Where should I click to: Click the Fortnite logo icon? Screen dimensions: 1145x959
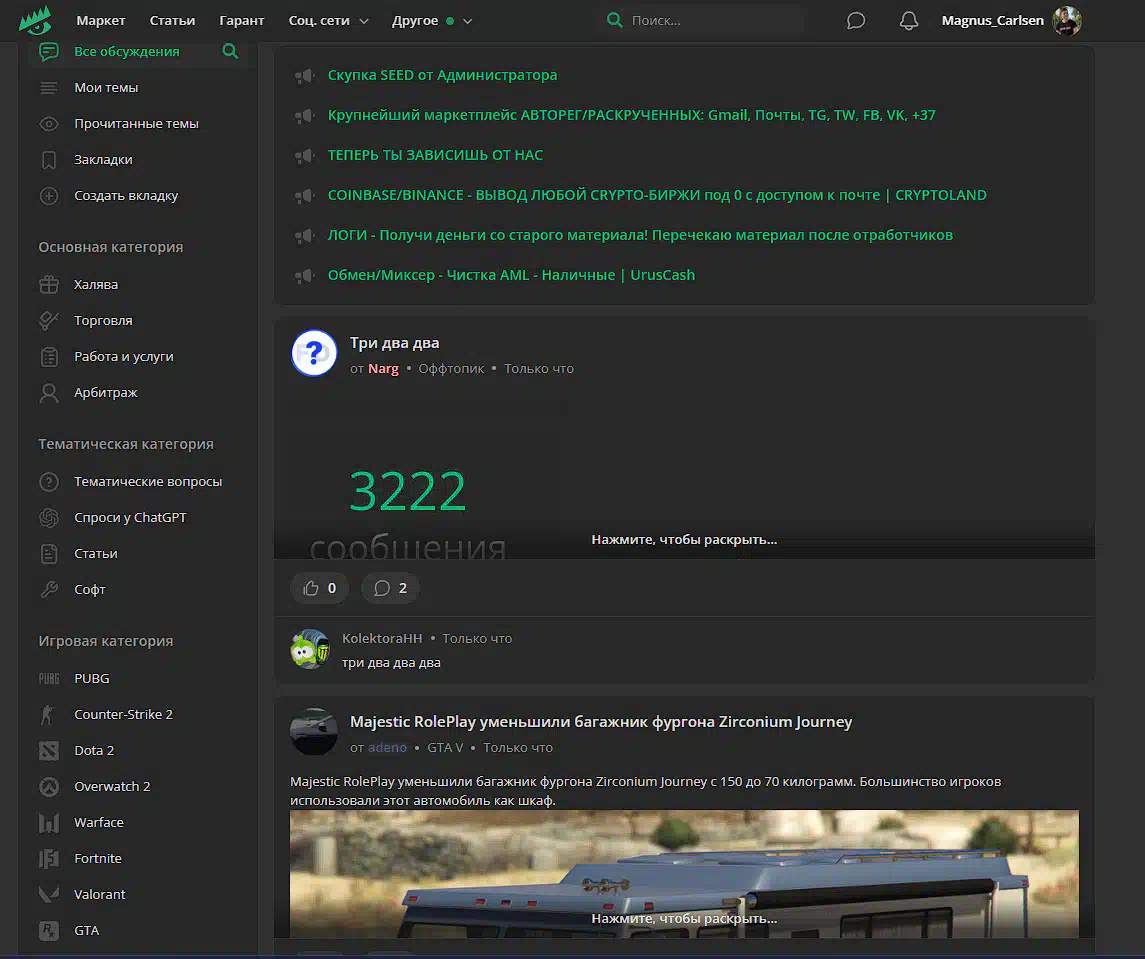click(49, 858)
